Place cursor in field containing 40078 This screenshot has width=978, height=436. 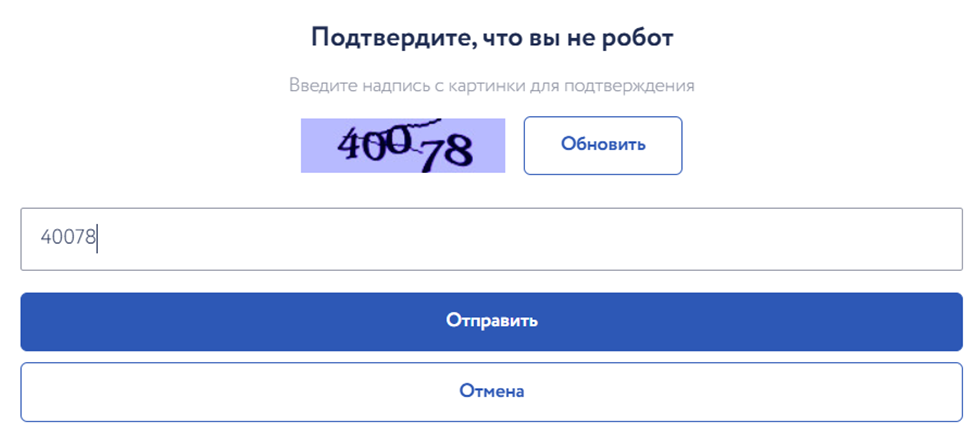[x=491, y=239]
